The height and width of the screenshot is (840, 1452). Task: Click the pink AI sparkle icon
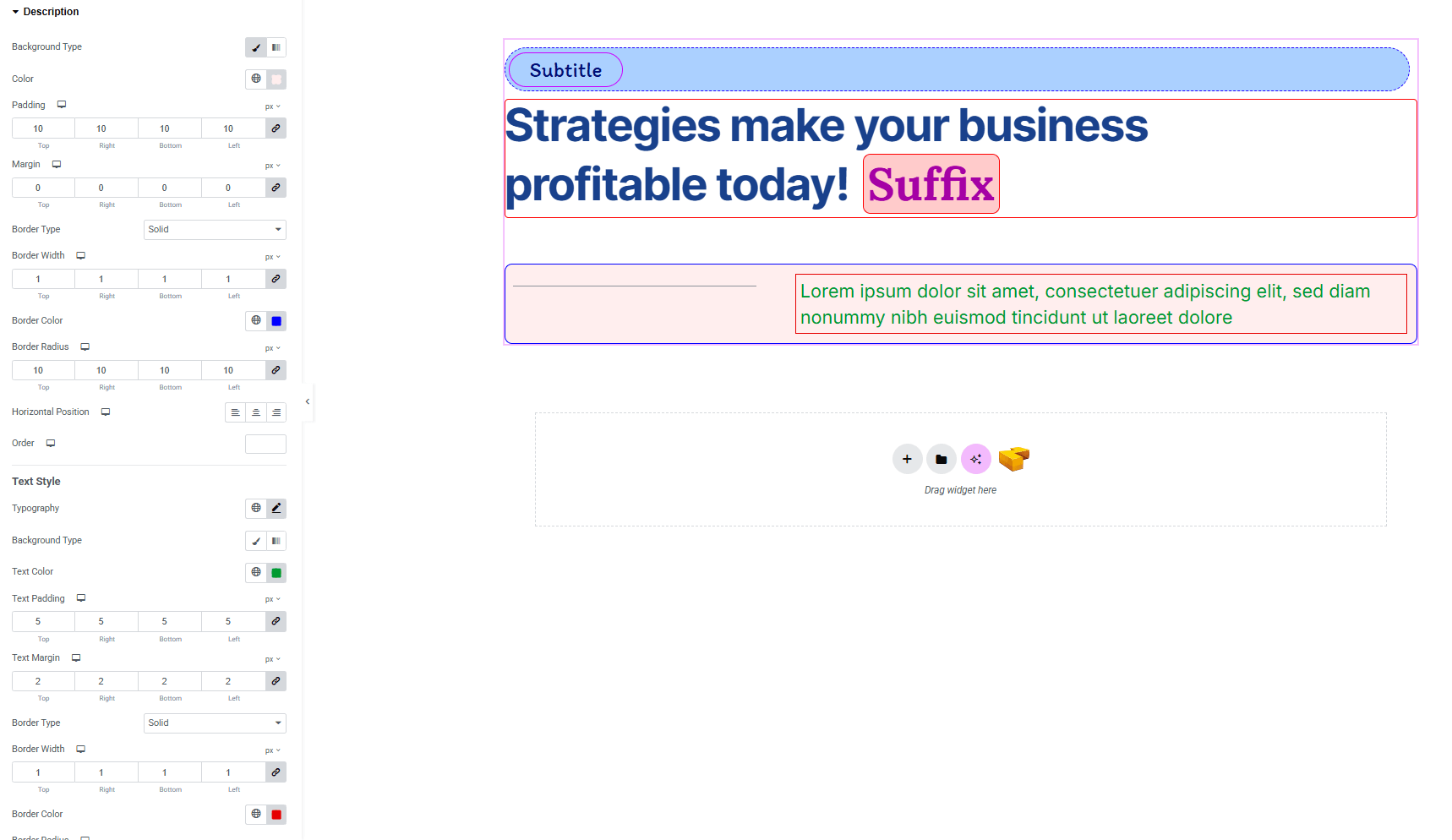tap(976, 460)
